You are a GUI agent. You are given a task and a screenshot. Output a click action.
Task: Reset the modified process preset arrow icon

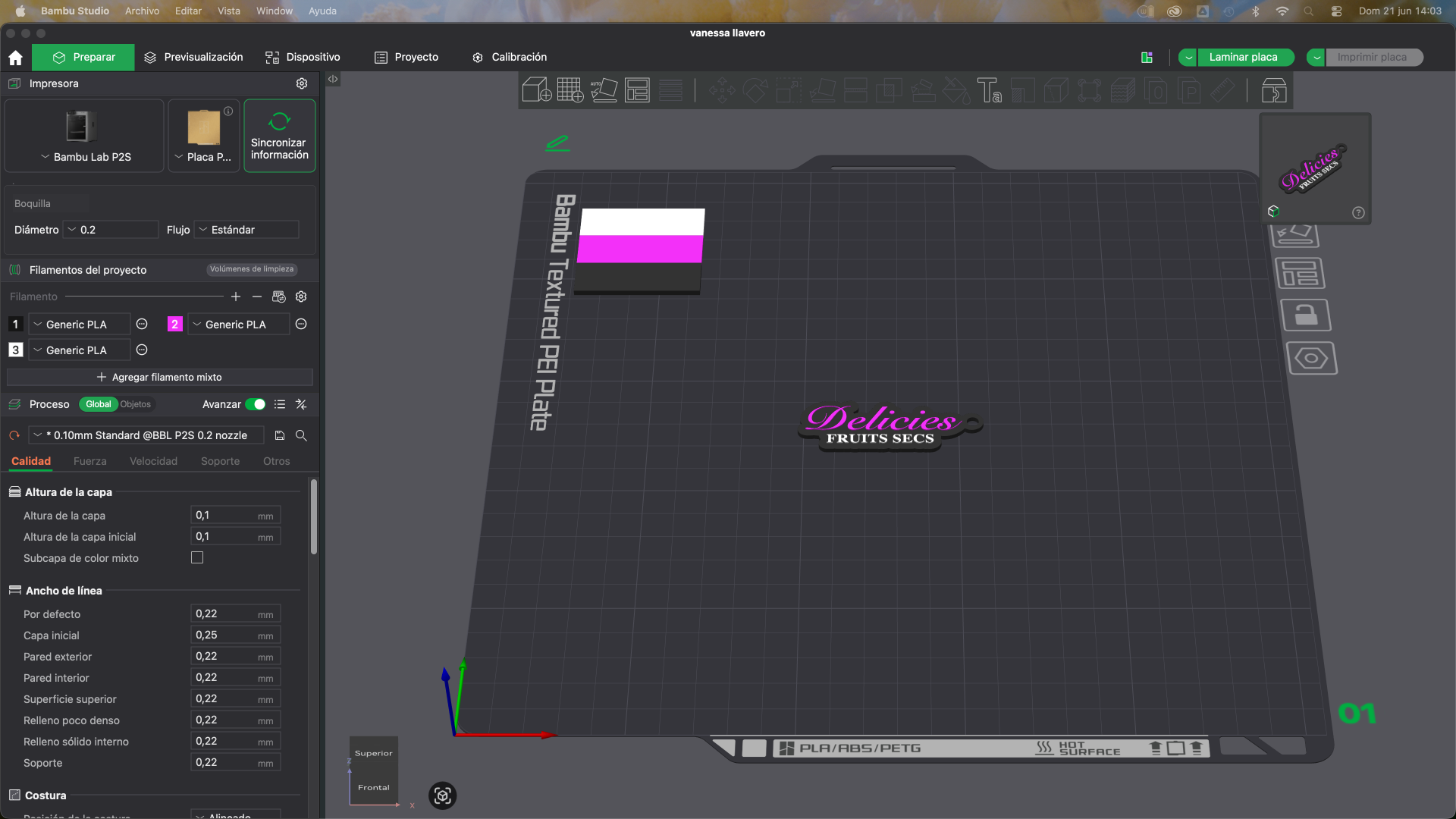tap(14, 435)
